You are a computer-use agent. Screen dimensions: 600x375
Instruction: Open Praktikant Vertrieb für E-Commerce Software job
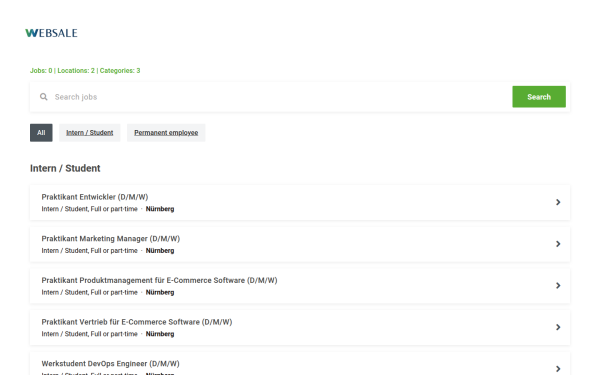[300, 328]
